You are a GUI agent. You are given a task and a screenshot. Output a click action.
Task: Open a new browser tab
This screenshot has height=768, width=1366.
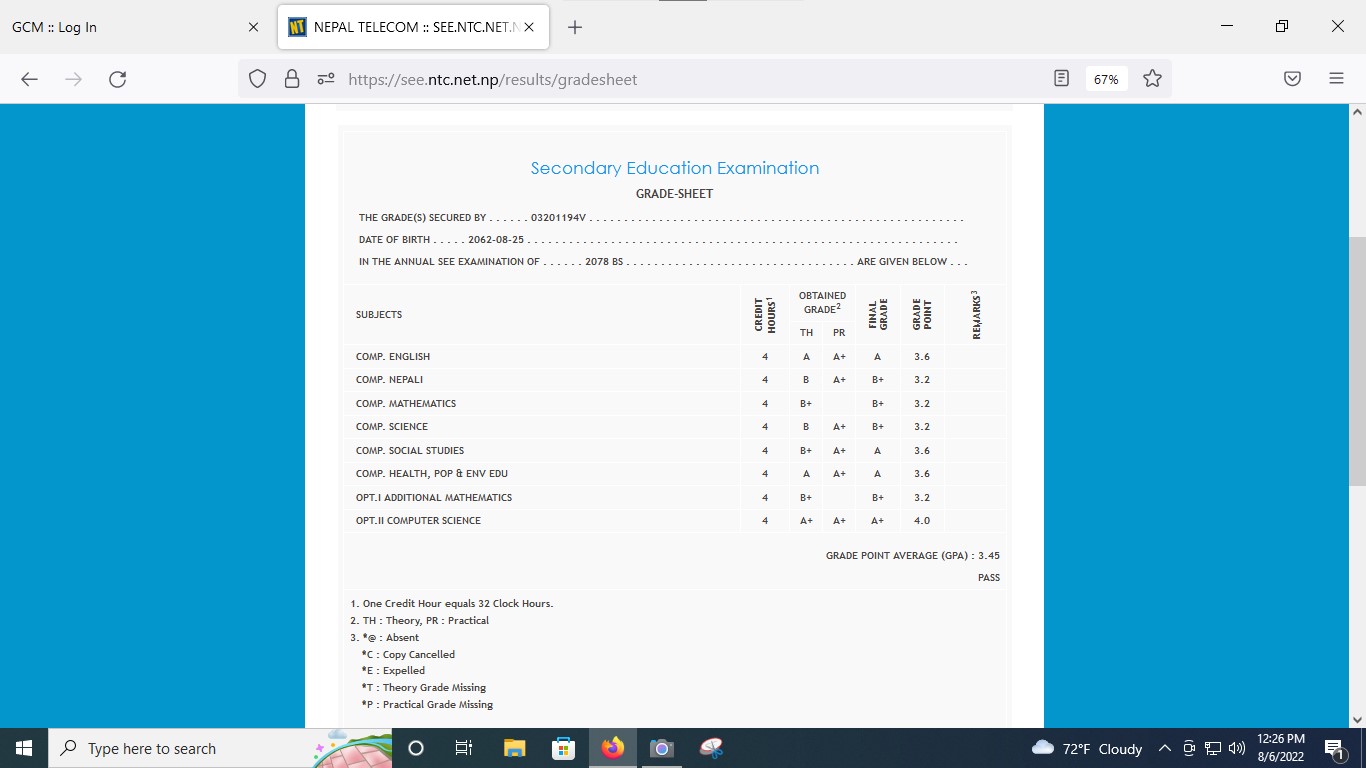coord(575,27)
